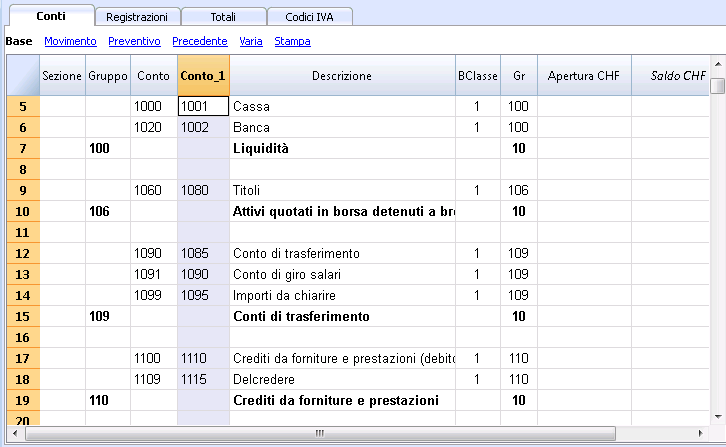Switch to the Registrazioni tab
This screenshot has height=447, width=726.
137,17
